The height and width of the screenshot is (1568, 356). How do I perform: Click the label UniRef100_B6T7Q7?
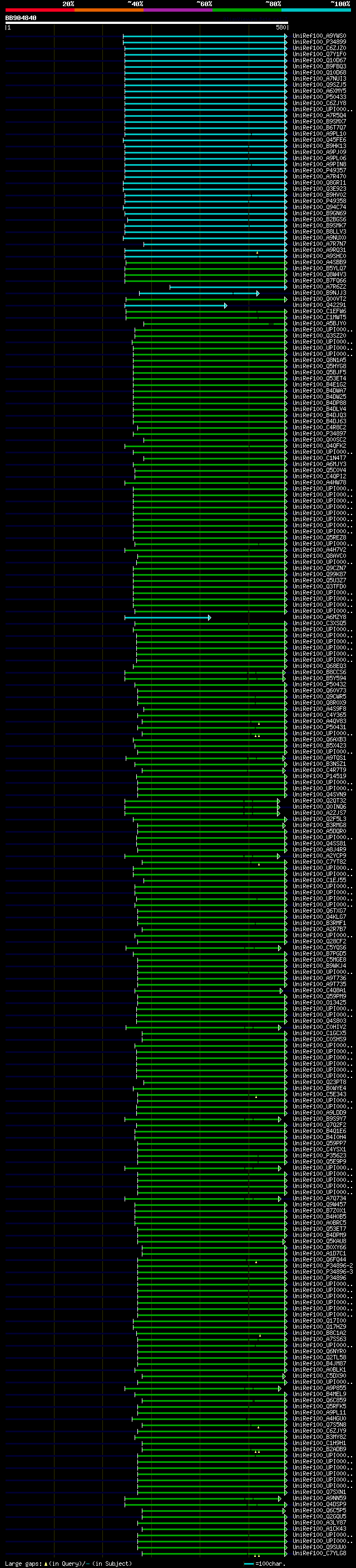pyautogui.click(x=319, y=128)
